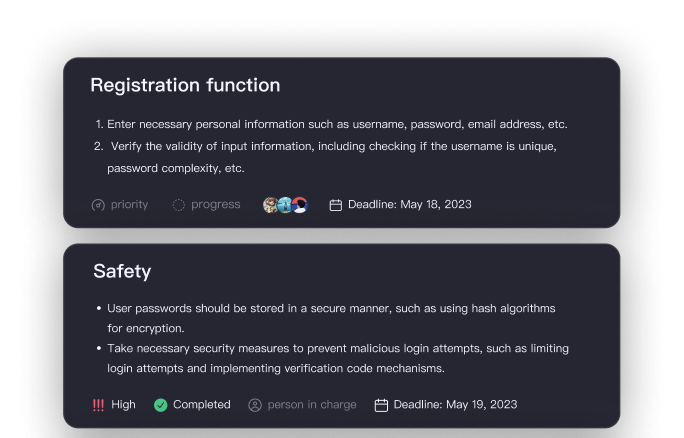Click the person in charge avatar icon
Image resolution: width=684 pixels, height=438 pixels.
(254, 405)
